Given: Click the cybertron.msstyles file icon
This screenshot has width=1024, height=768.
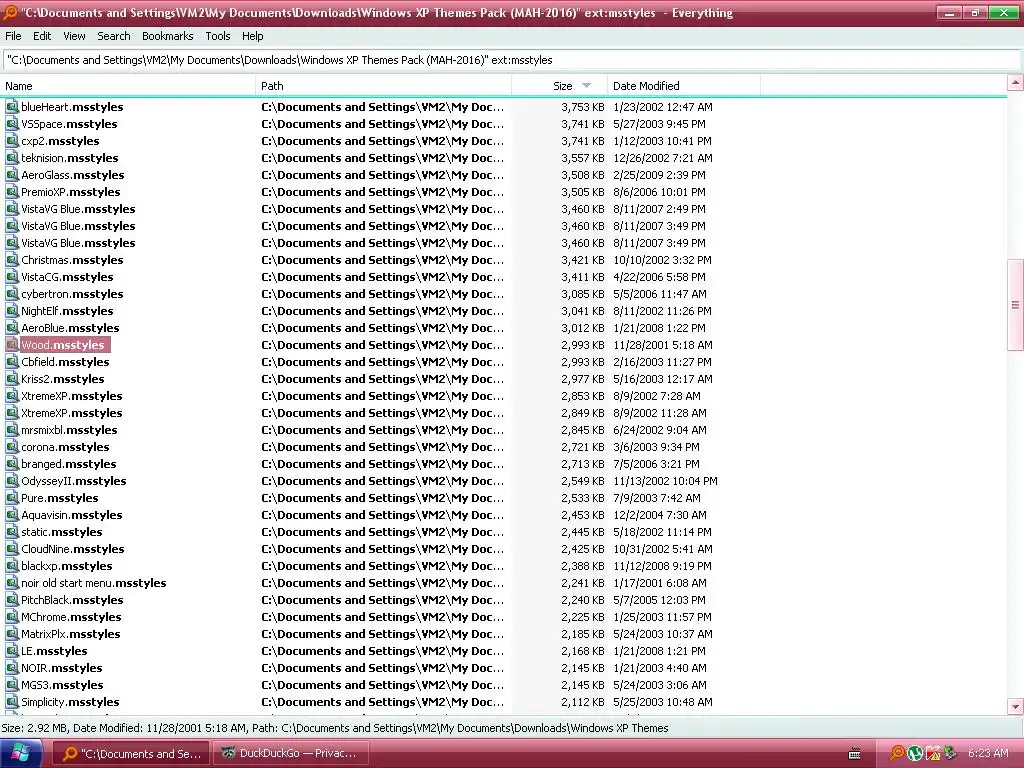Looking at the screenshot, I should (x=12, y=293).
